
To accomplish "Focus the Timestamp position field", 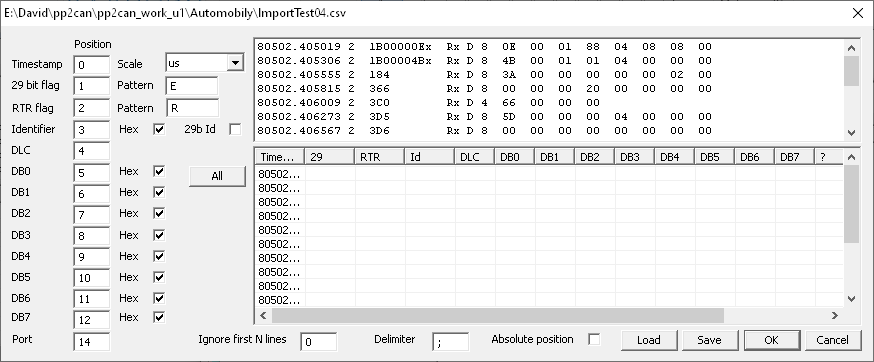I will pyautogui.click(x=91, y=65).
